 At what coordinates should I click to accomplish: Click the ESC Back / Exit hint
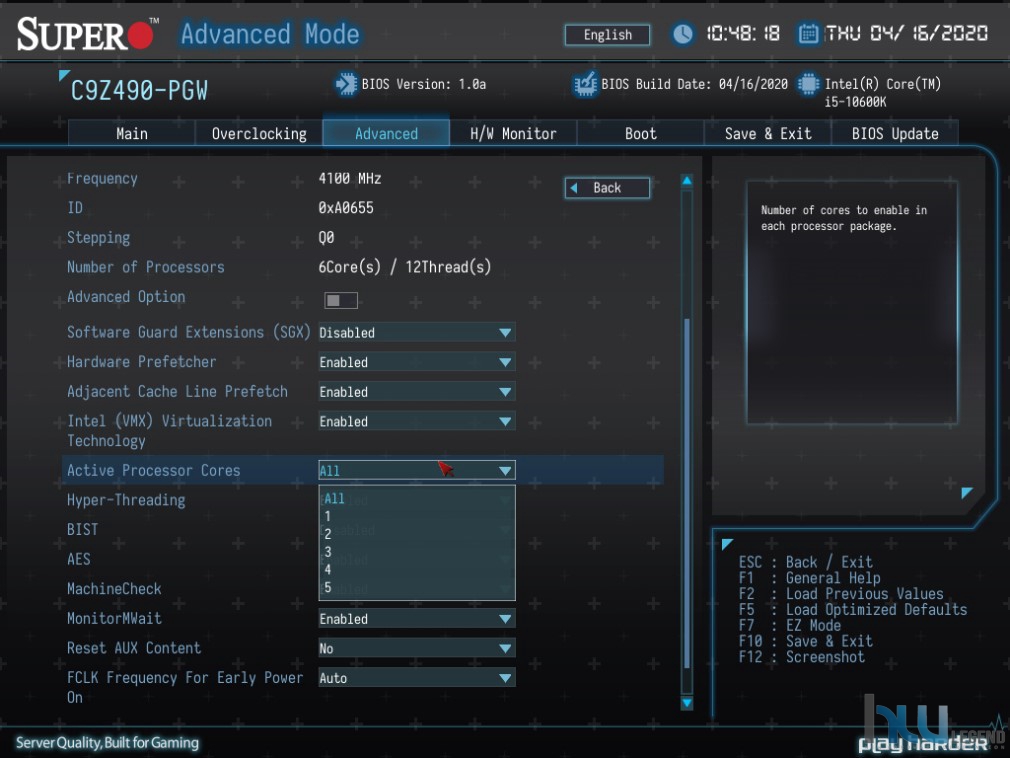click(x=806, y=562)
